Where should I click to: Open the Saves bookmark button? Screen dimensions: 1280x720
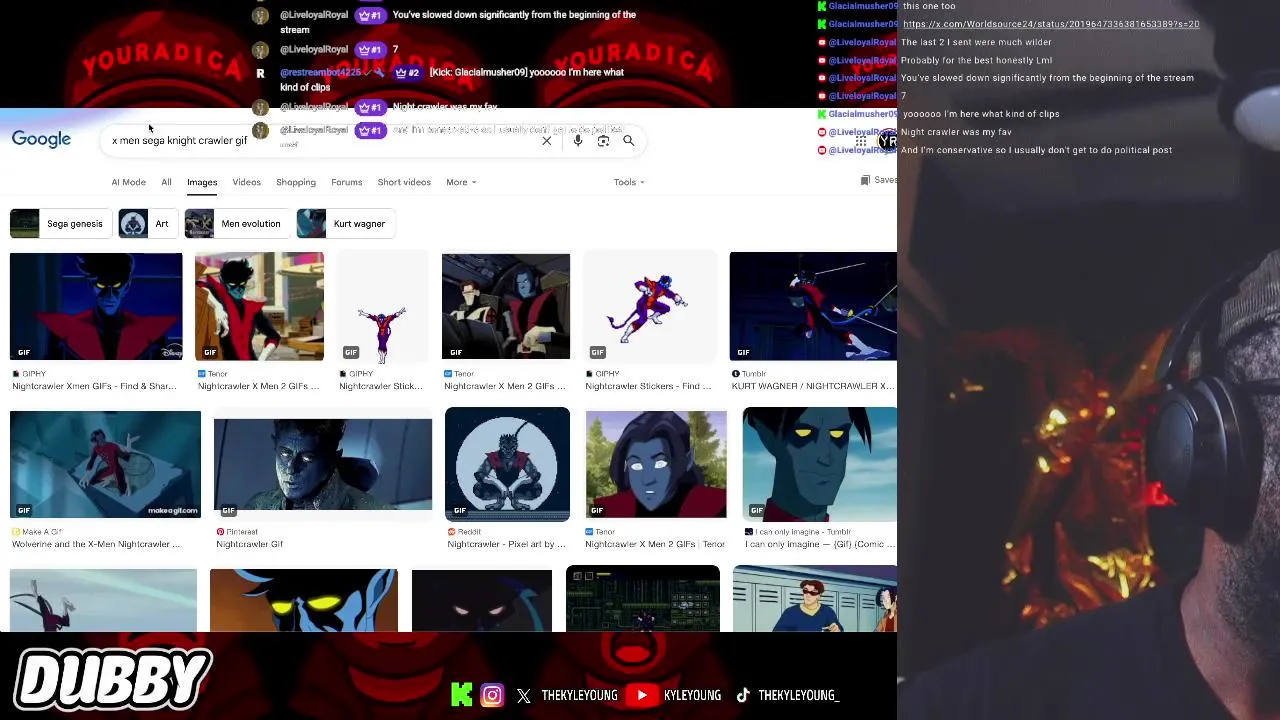[879, 180]
